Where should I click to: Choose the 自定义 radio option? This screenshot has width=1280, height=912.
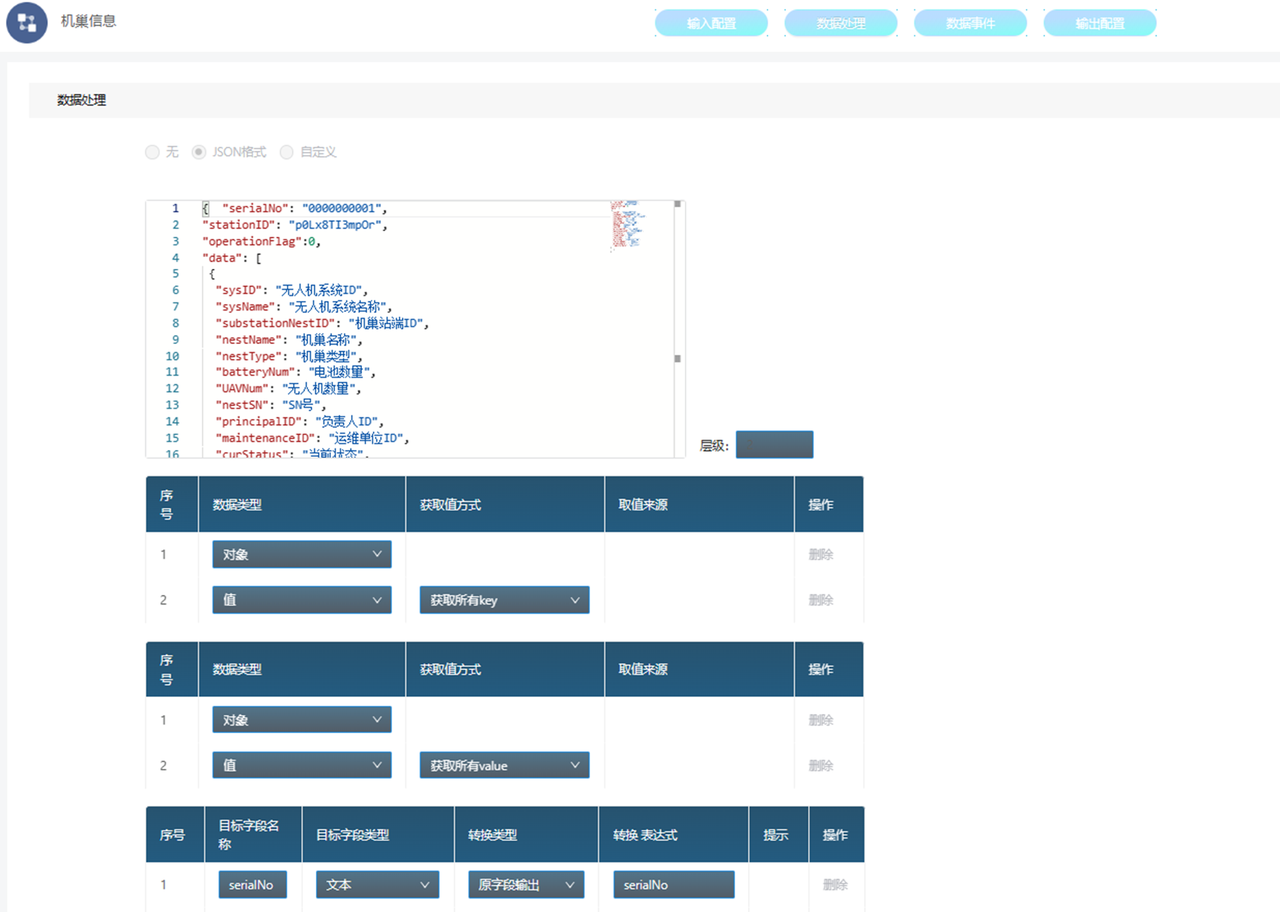pyautogui.click(x=287, y=152)
